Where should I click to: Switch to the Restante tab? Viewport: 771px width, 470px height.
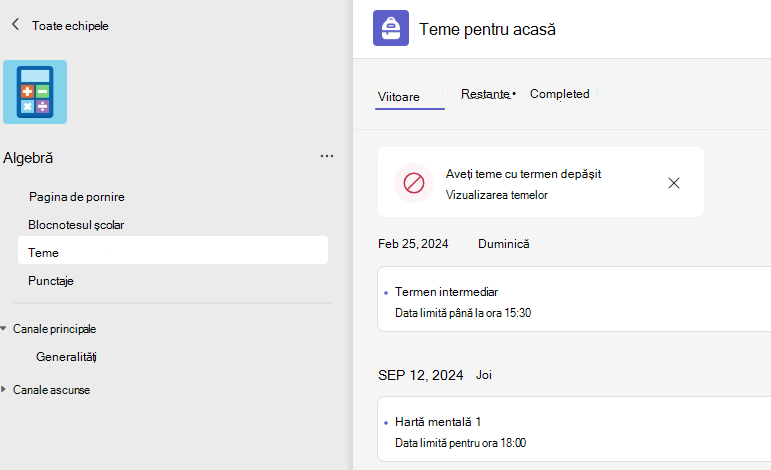(x=488, y=94)
